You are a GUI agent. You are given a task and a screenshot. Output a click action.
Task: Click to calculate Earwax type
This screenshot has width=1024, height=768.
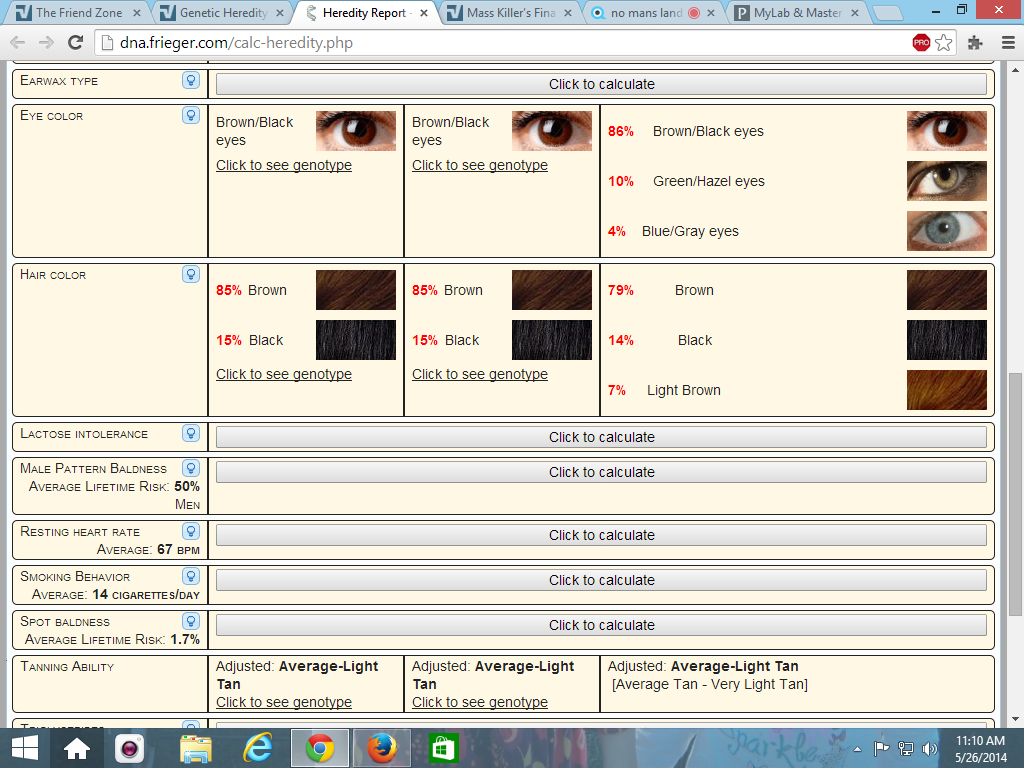[601, 84]
